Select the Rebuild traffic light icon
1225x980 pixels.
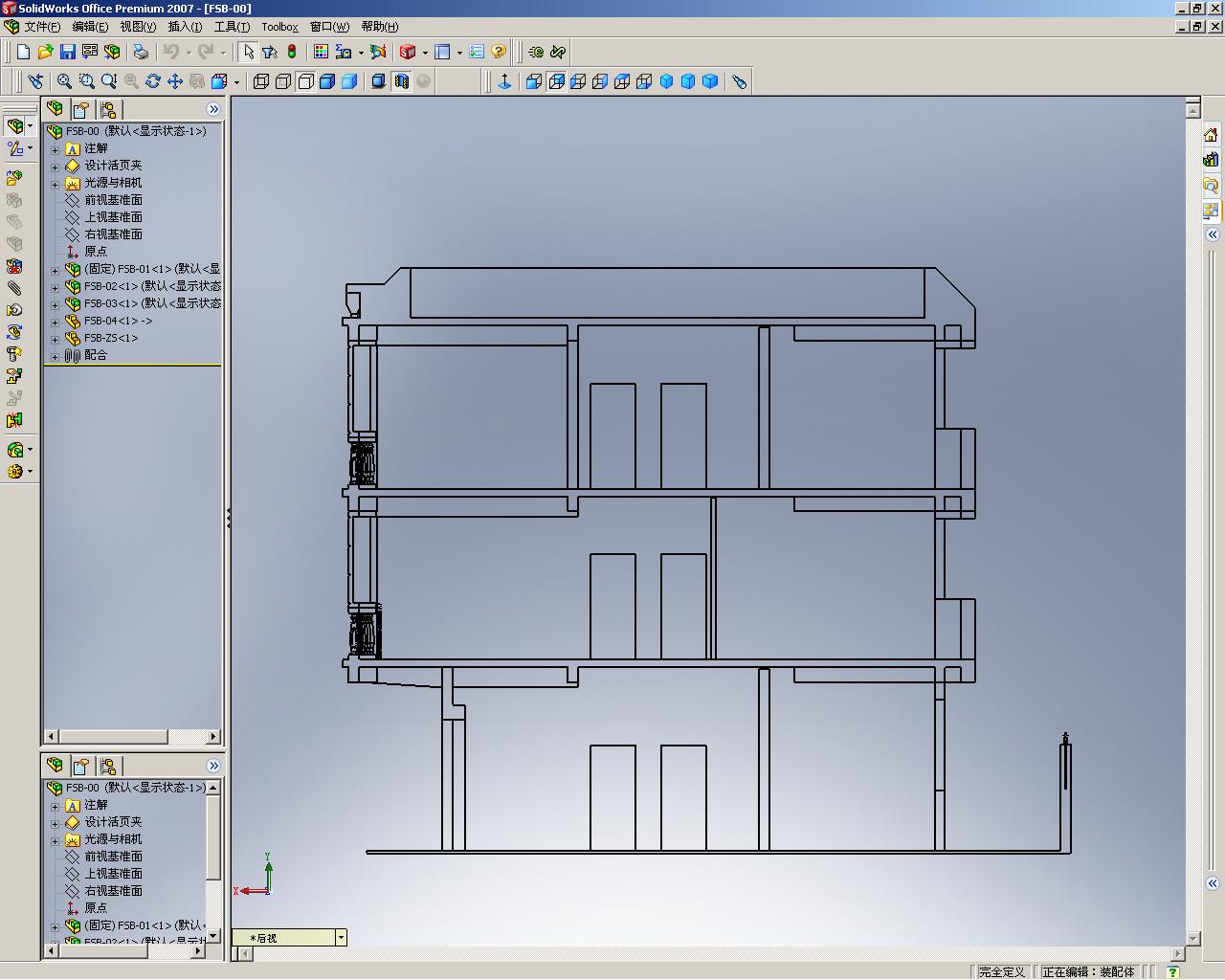point(292,52)
